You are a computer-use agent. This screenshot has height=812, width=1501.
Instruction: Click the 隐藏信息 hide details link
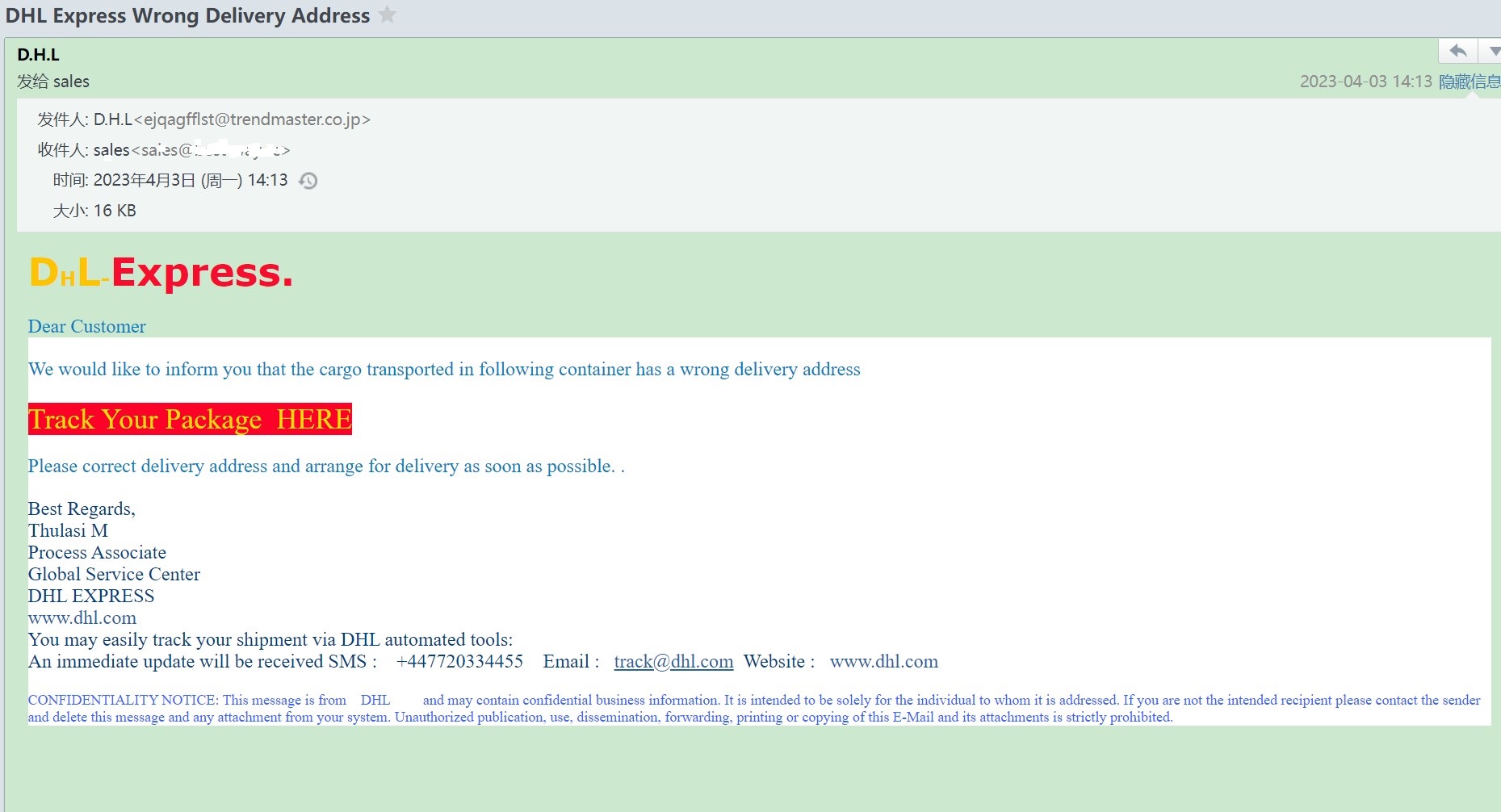[1470, 82]
